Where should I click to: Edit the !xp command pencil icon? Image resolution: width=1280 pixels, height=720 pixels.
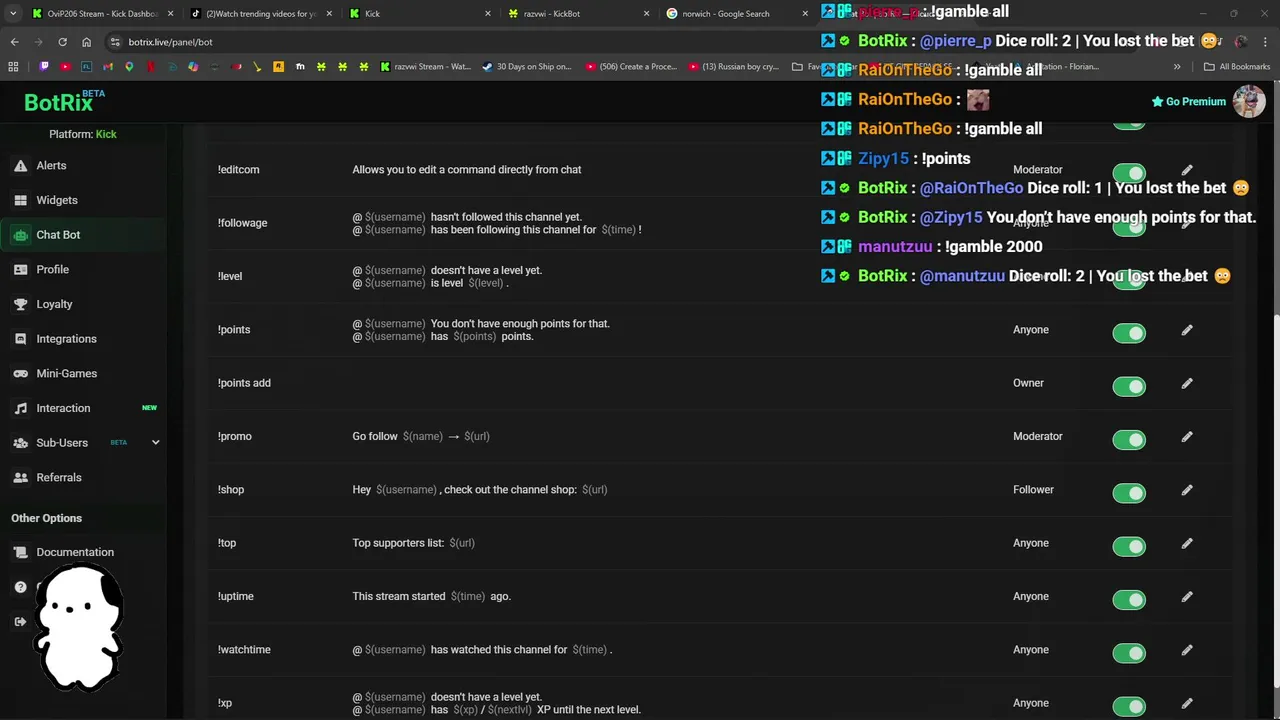click(x=1187, y=703)
